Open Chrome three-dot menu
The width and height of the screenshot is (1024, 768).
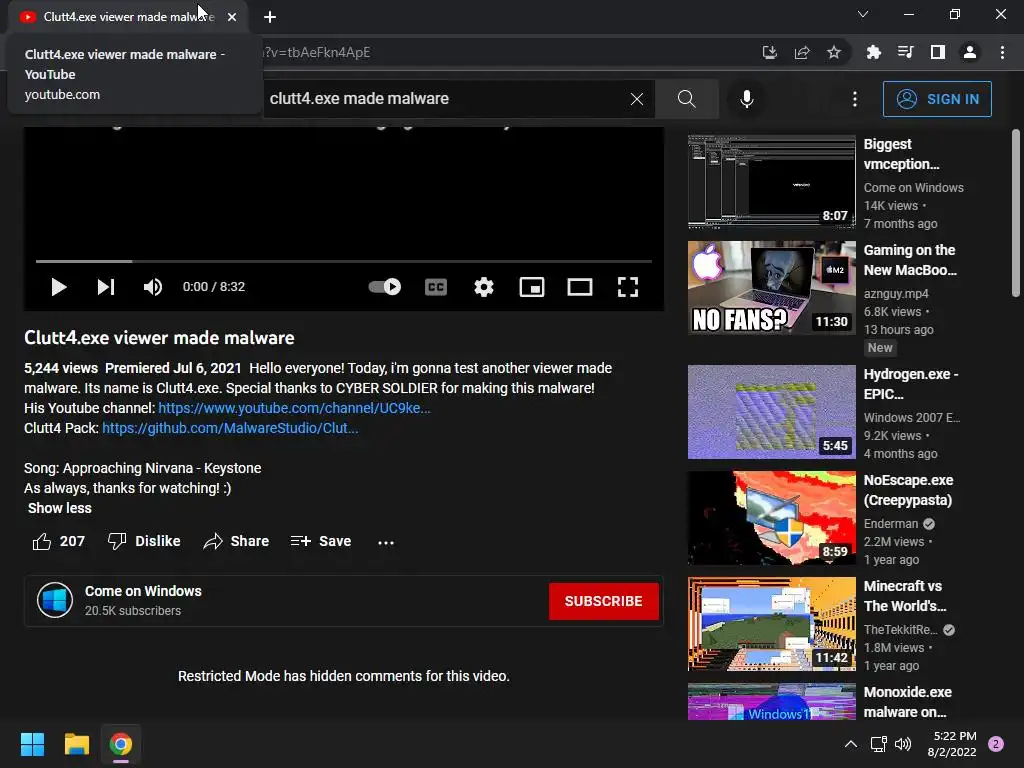pyautogui.click(x=1002, y=52)
